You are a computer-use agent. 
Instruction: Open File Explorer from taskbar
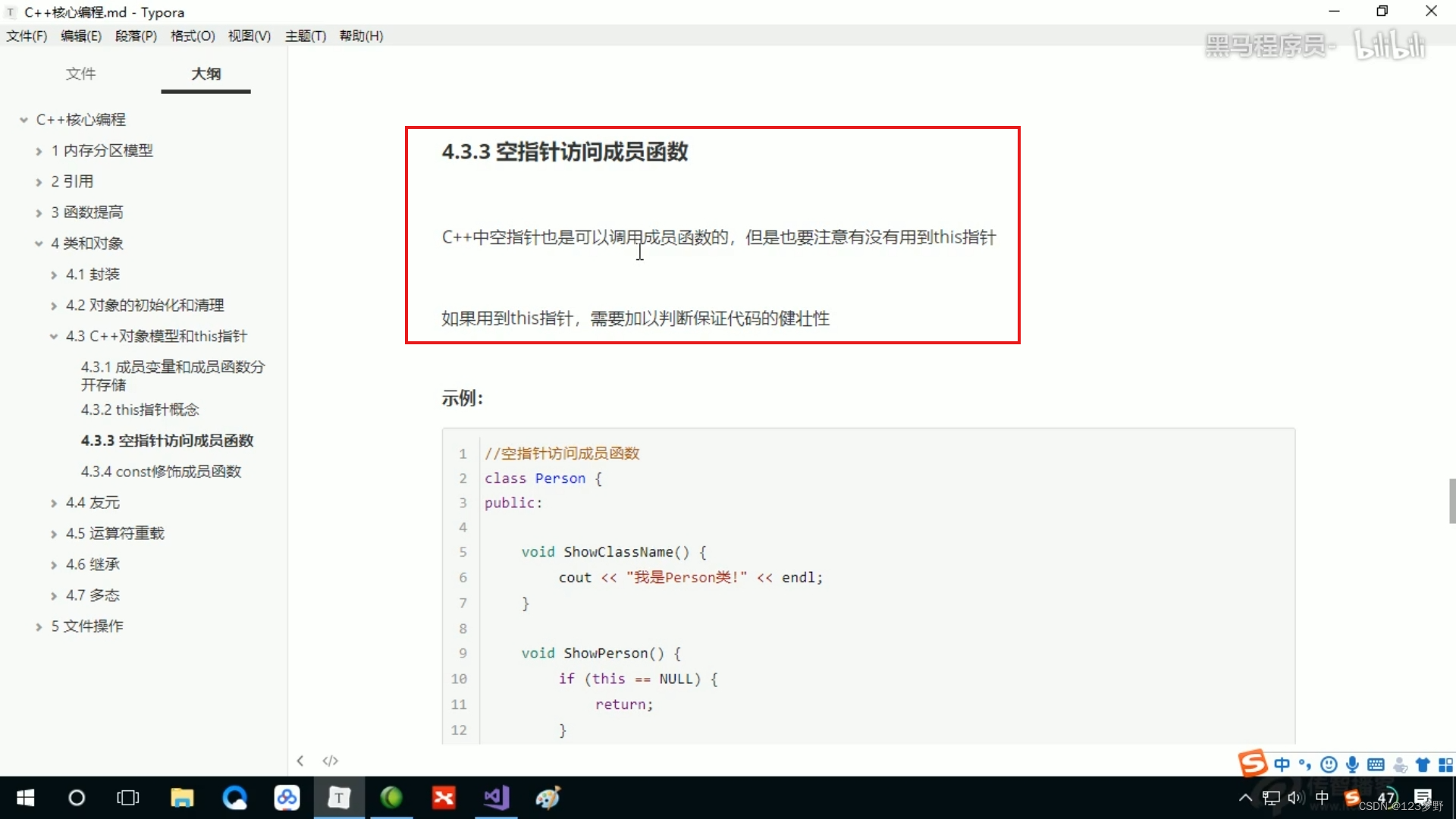point(182,798)
